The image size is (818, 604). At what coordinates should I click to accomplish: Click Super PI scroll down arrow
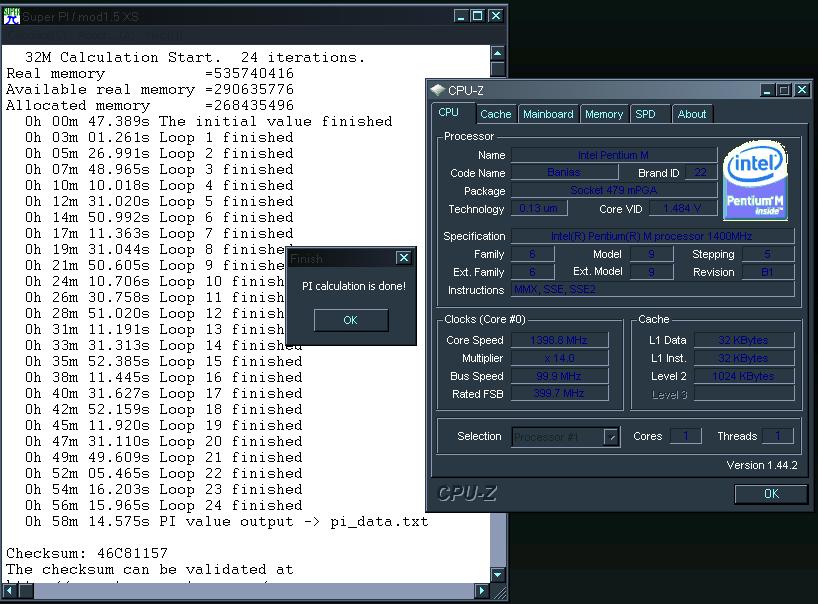(x=498, y=575)
